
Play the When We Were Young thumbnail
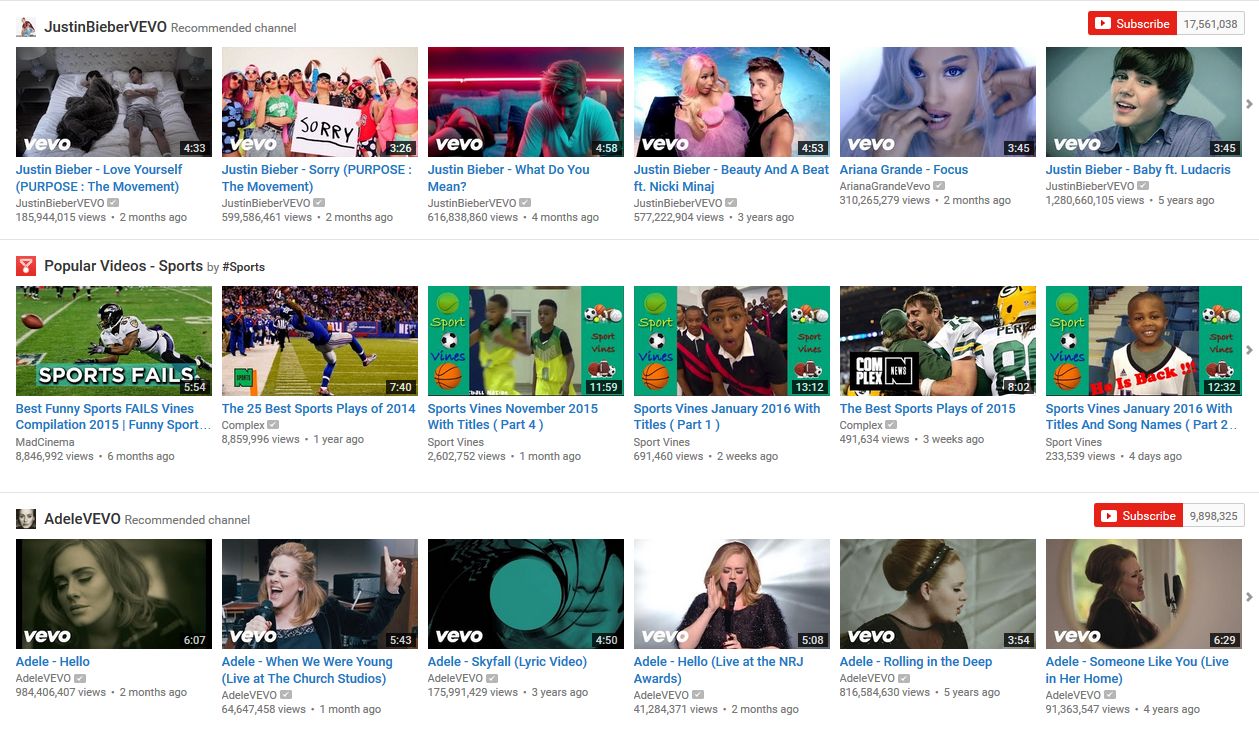[x=320, y=594]
